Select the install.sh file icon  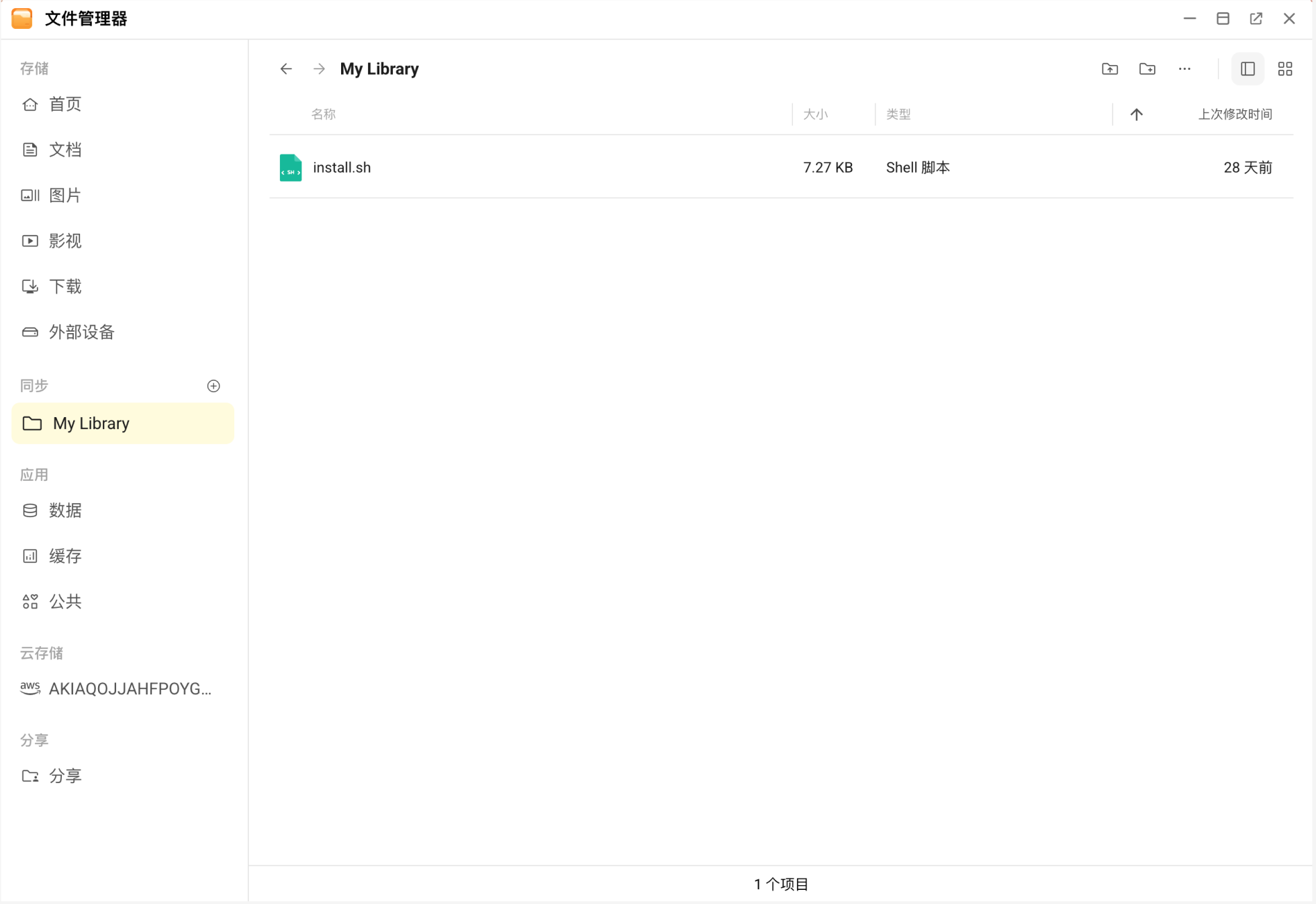pos(291,167)
